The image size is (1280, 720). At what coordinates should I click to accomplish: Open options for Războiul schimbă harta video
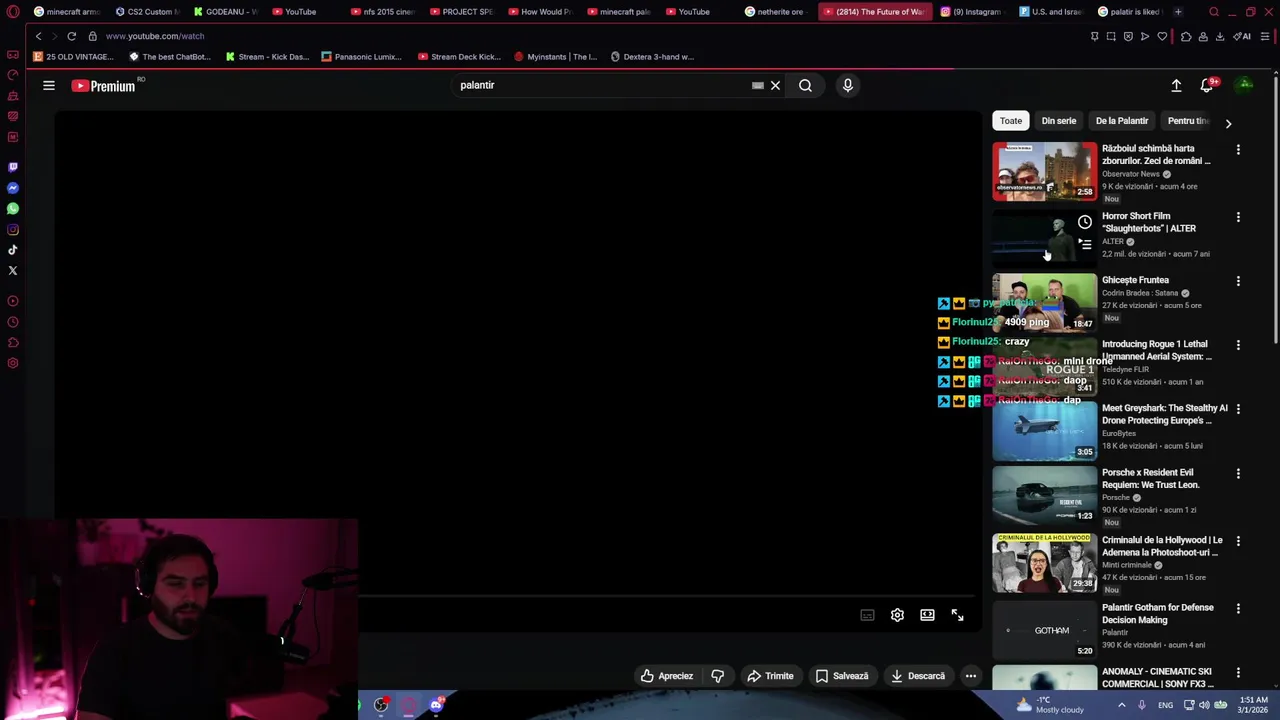coord(1238,150)
